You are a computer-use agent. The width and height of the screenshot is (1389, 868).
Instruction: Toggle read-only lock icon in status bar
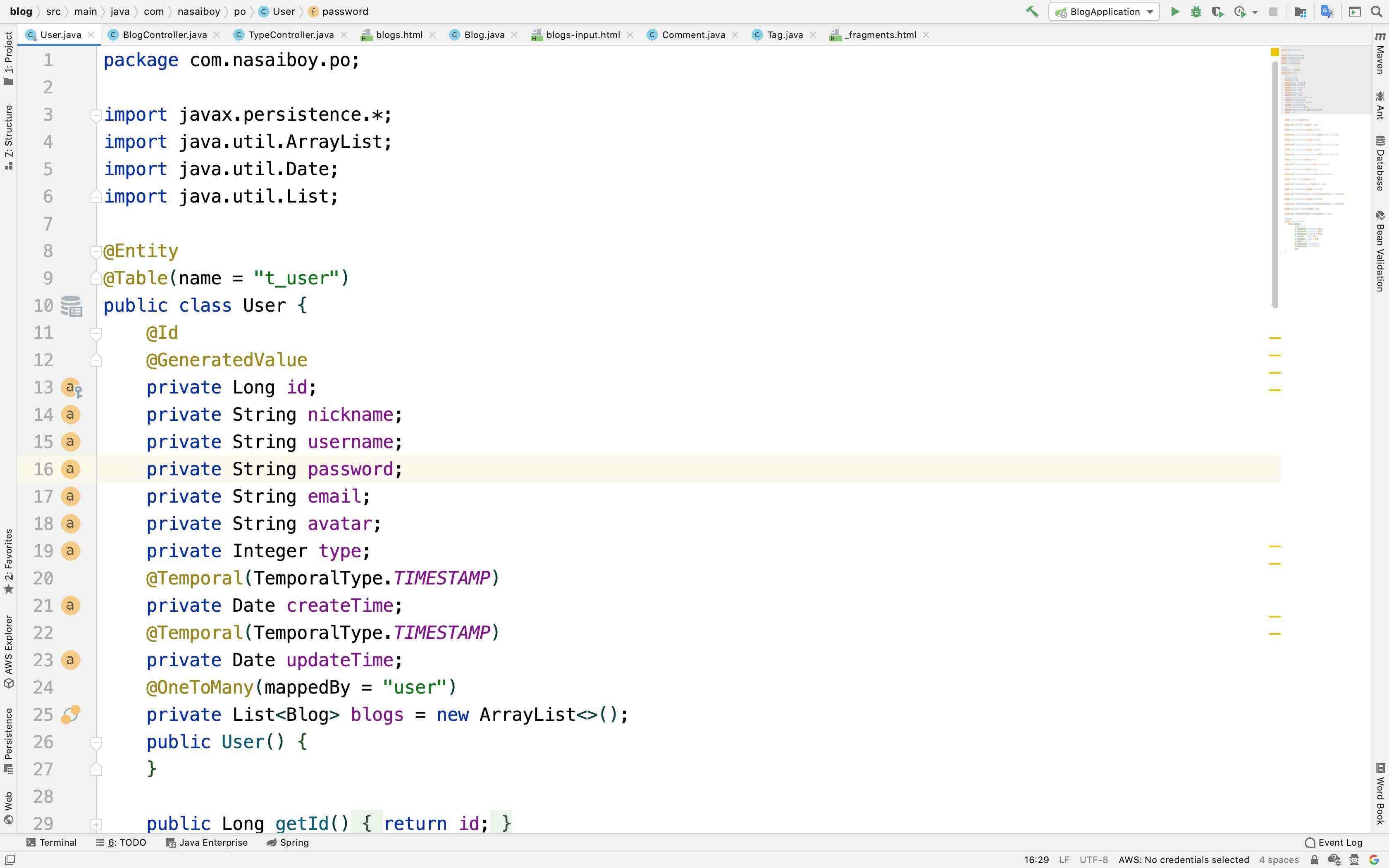(1315, 859)
